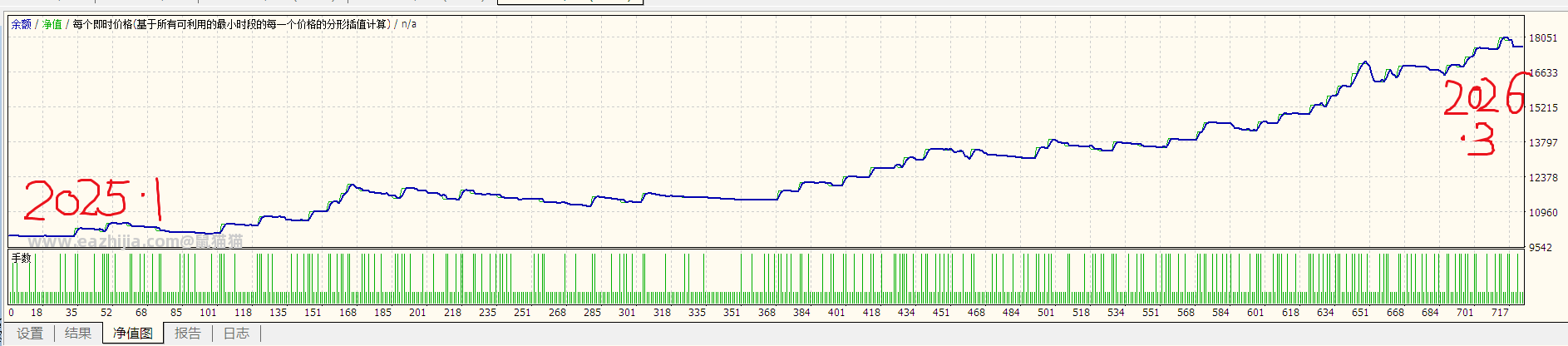
Task: Click trade number 551 on the horizontal axis
Action: tap(1151, 313)
